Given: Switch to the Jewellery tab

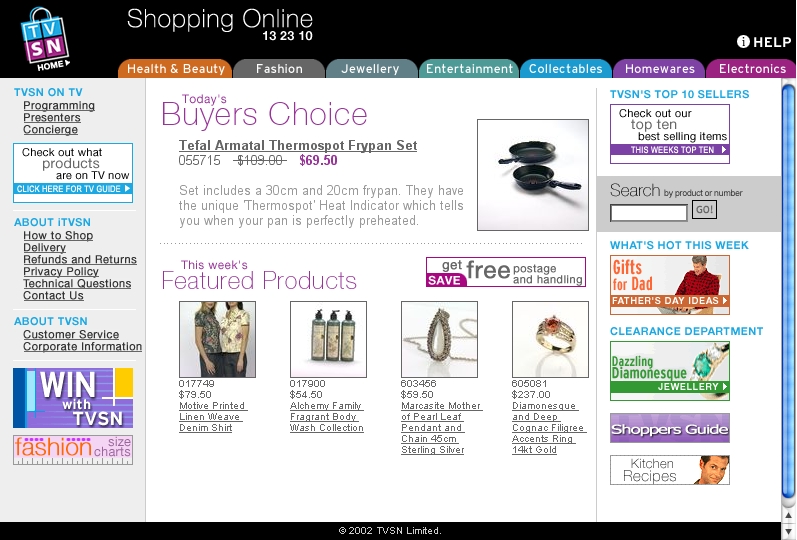Looking at the screenshot, I should click(x=371, y=69).
